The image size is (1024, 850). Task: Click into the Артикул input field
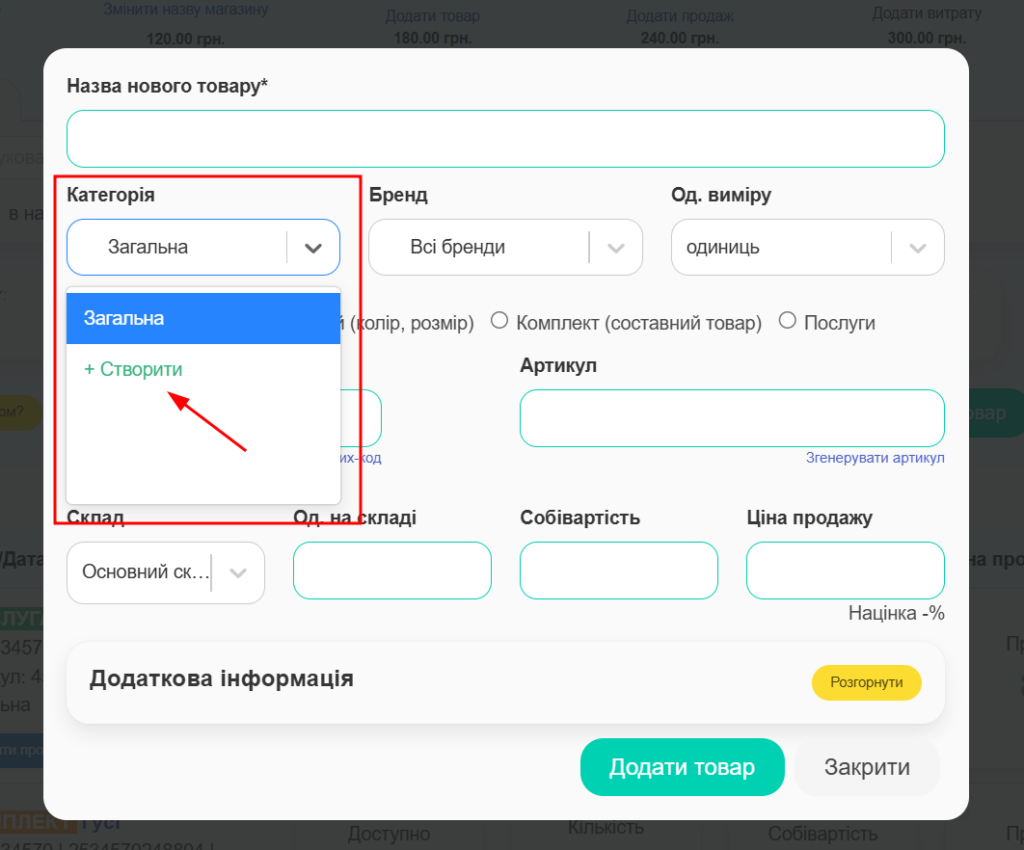[x=731, y=418]
